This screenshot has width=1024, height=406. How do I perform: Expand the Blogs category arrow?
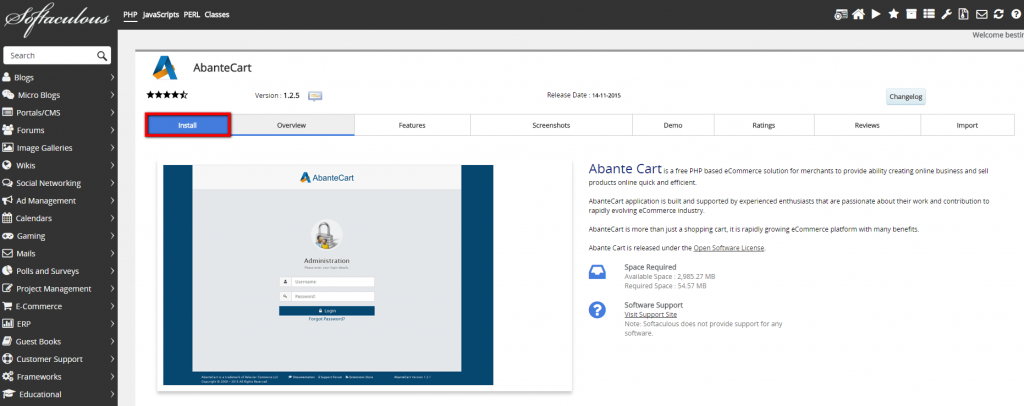click(x=112, y=77)
